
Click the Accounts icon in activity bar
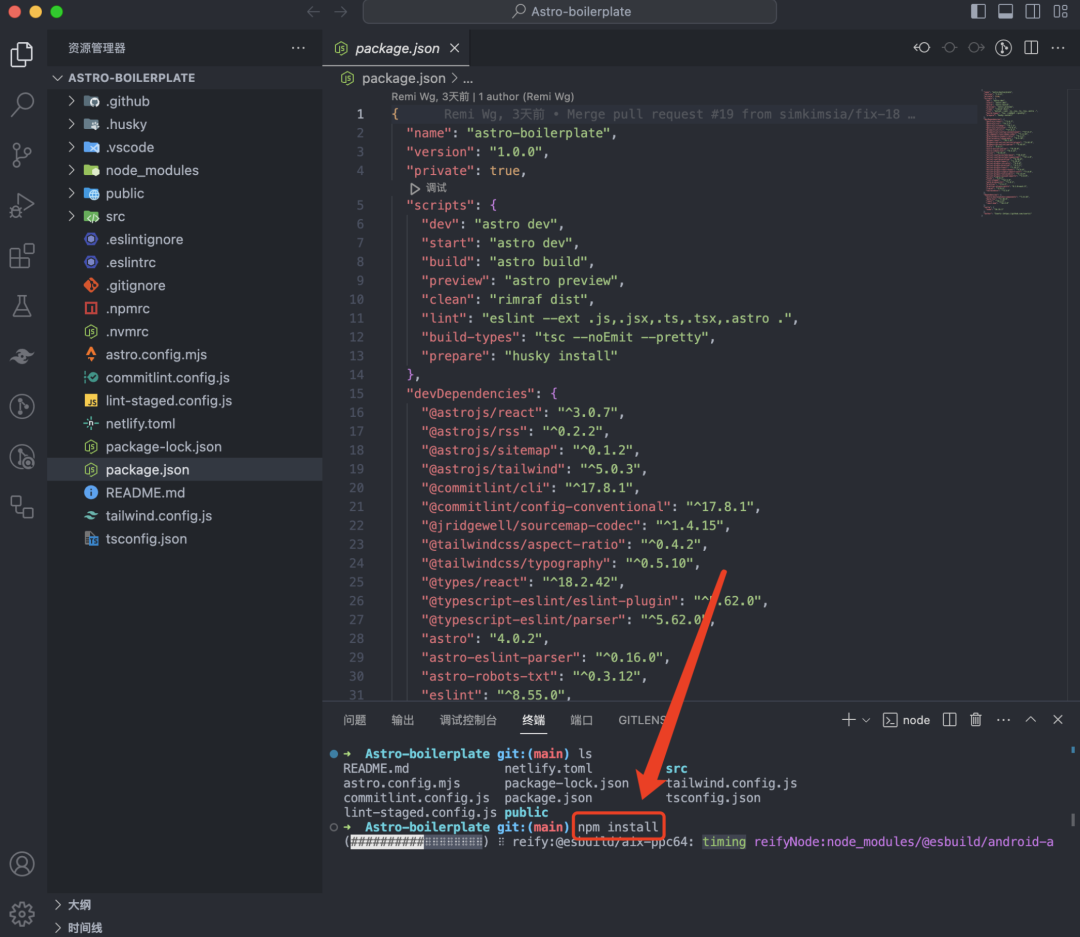coord(22,864)
